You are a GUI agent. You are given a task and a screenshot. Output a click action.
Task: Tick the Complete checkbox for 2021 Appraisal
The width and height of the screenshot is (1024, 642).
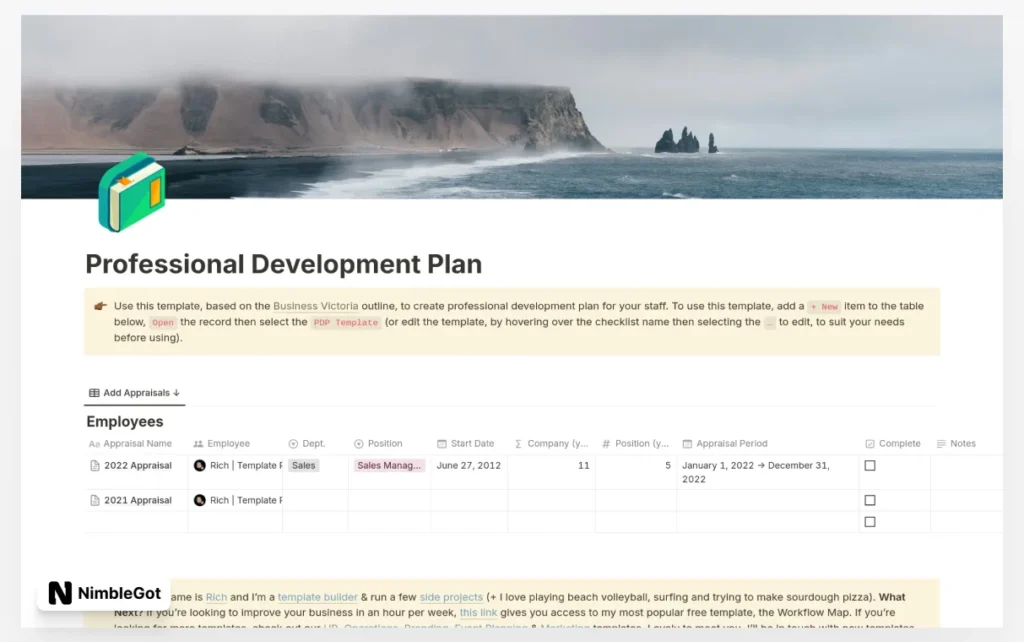[870, 500]
